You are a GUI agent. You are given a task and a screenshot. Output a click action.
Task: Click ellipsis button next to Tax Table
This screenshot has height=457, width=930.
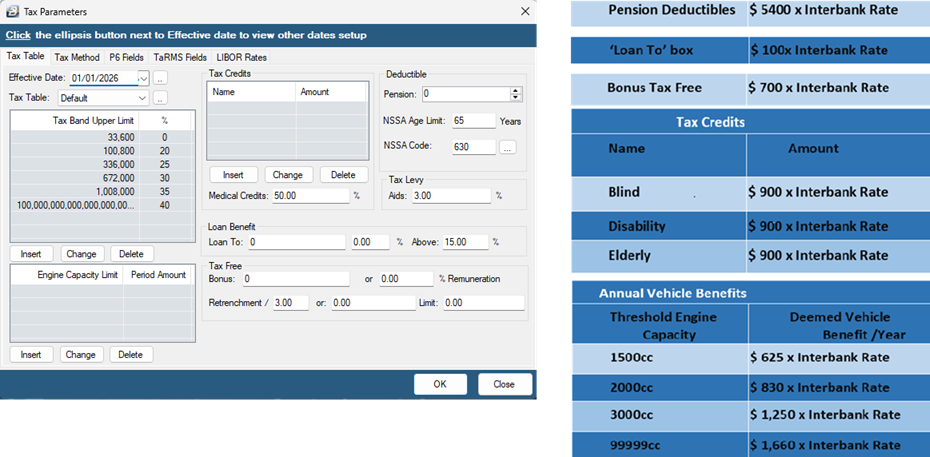161,98
